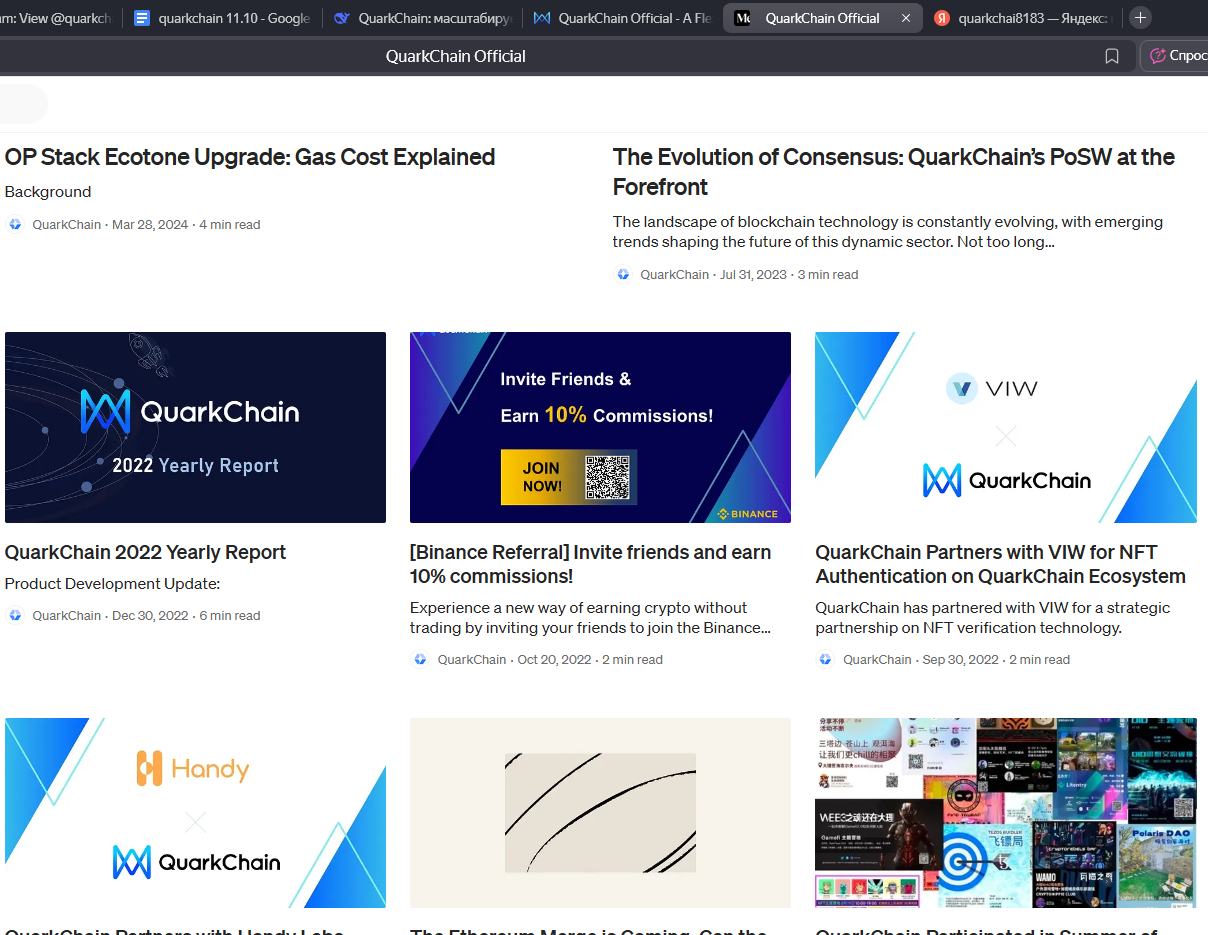Click the VIW partnership description text
Image resolution: width=1208 pixels, height=935 pixels.
click(x=993, y=618)
